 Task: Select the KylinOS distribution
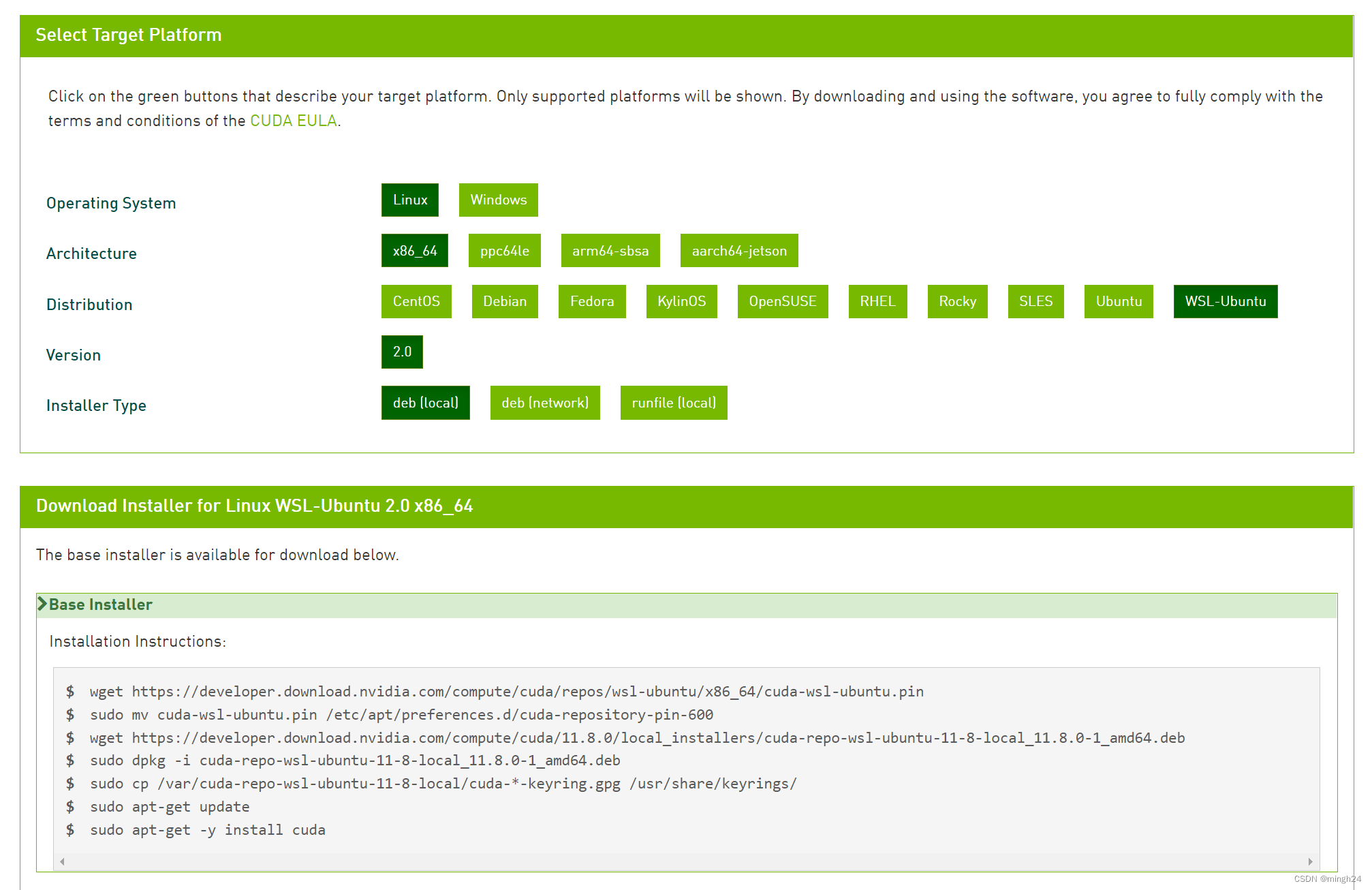tap(681, 301)
